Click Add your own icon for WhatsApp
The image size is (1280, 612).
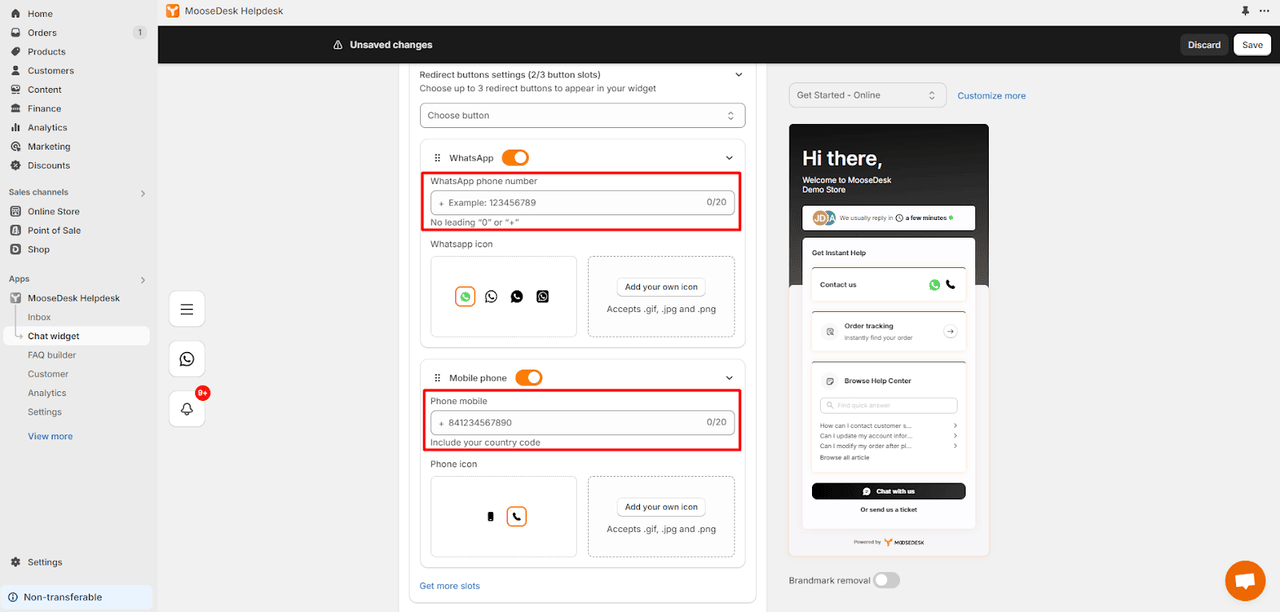coord(661,287)
